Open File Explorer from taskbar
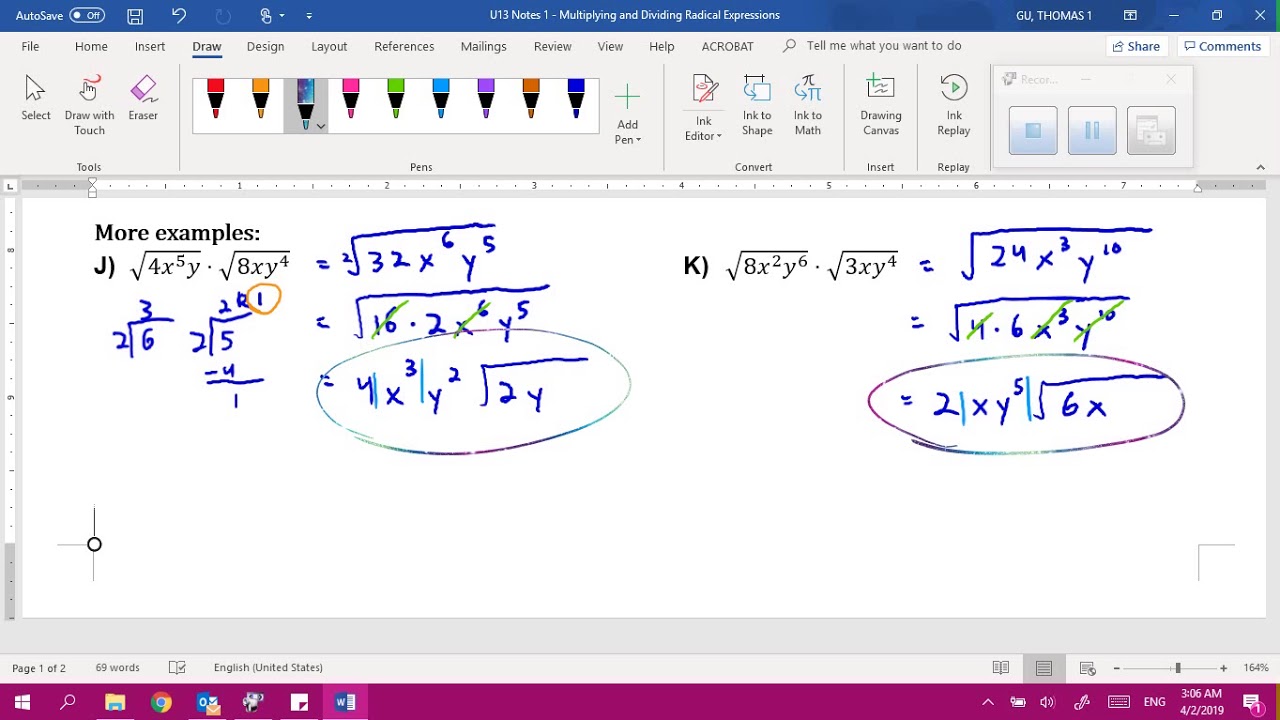1280x720 pixels. pyautogui.click(x=115, y=702)
